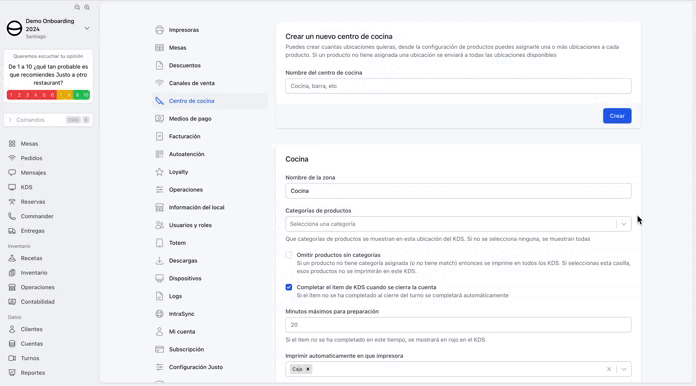Click the Autoatención QR icon

159,154
